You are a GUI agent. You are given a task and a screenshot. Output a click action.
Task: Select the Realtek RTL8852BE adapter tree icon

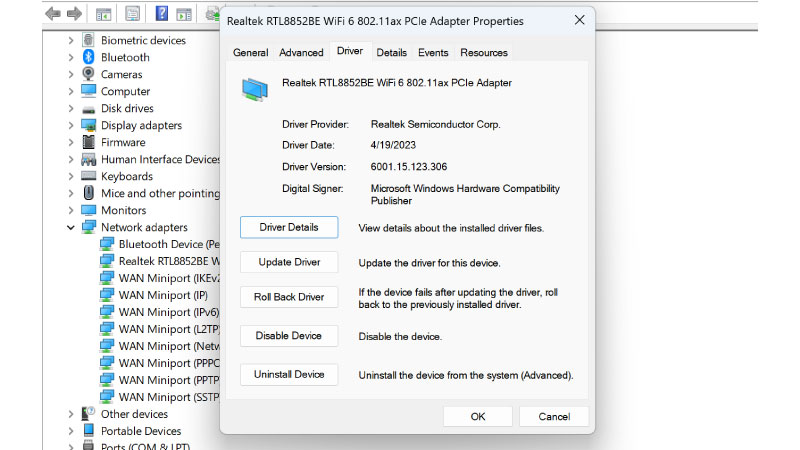coord(107,261)
